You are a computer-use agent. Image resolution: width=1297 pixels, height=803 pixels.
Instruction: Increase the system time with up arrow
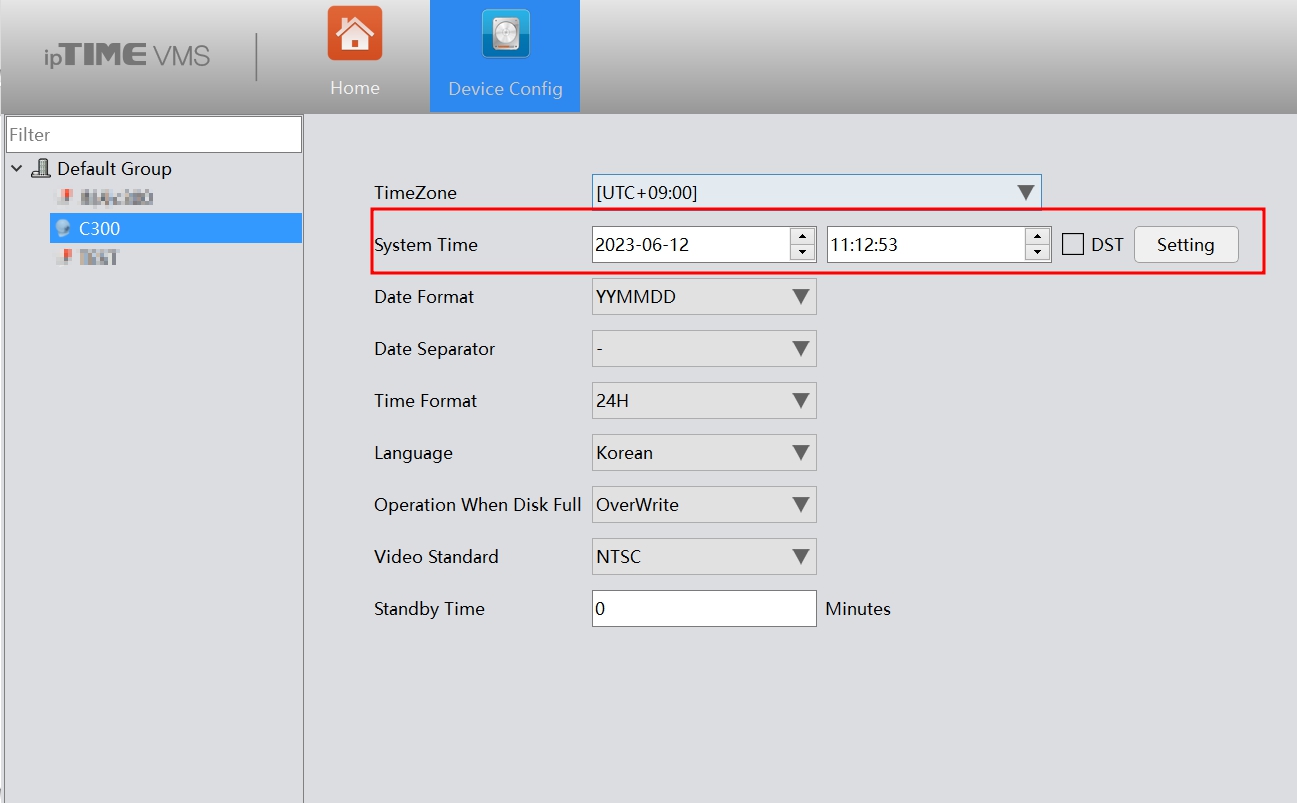click(1038, 236)
